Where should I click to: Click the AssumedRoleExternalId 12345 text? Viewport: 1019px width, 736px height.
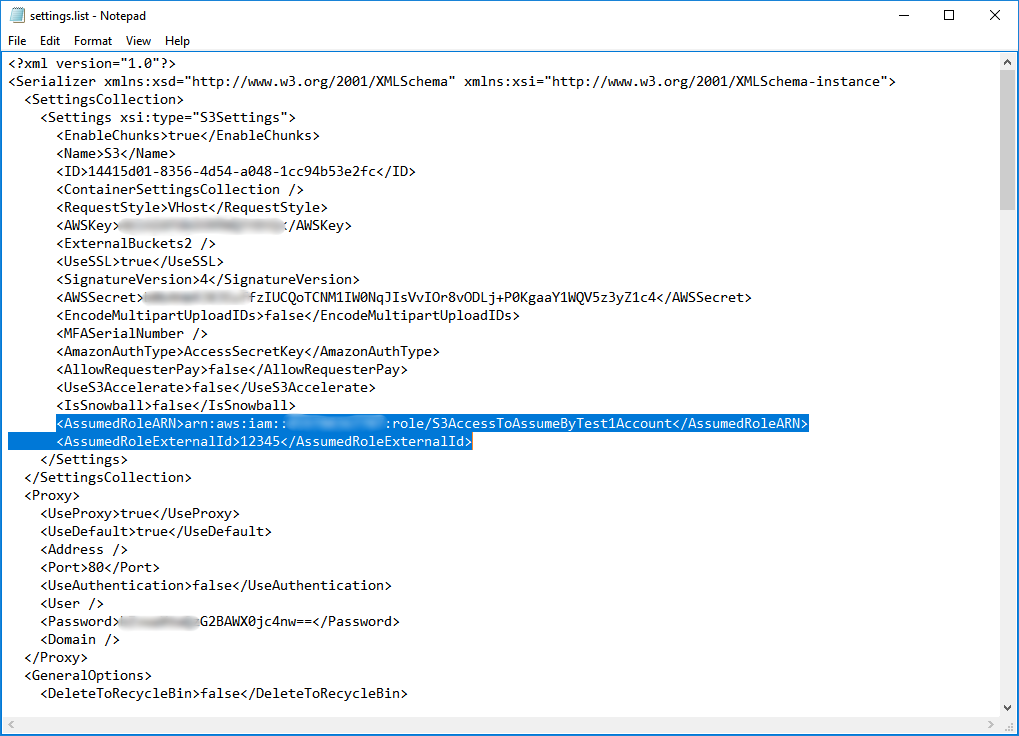pyautogui.click(x=250, y=442)
